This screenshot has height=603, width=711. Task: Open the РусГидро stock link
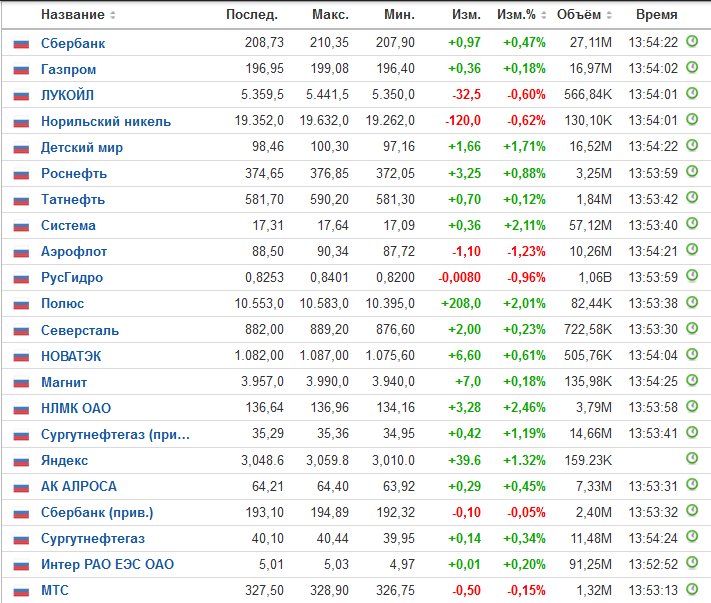pyautogui.click(x=72, y=277)
